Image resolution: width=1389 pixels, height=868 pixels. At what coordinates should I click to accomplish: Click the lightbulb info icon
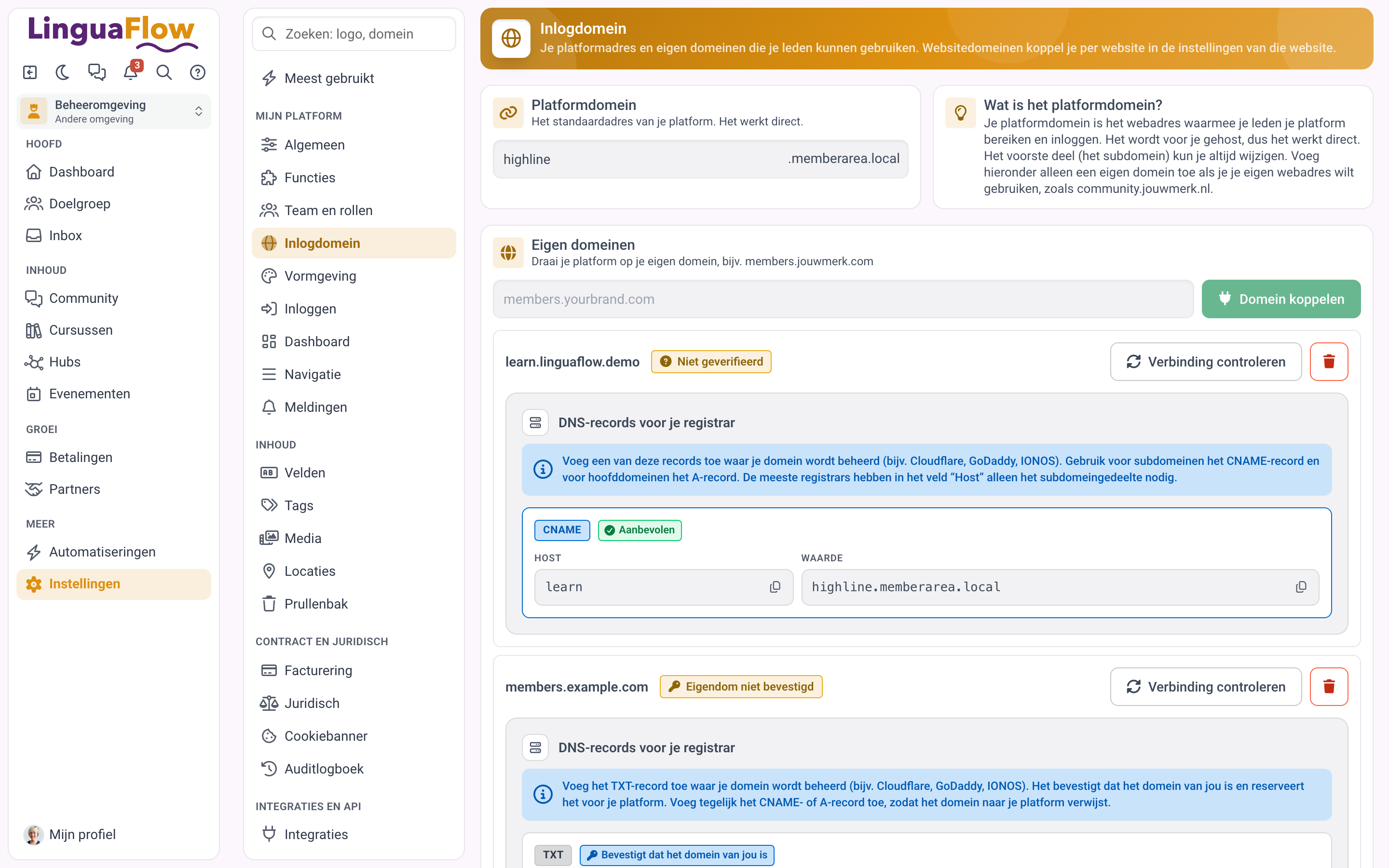tap(960, 112)
